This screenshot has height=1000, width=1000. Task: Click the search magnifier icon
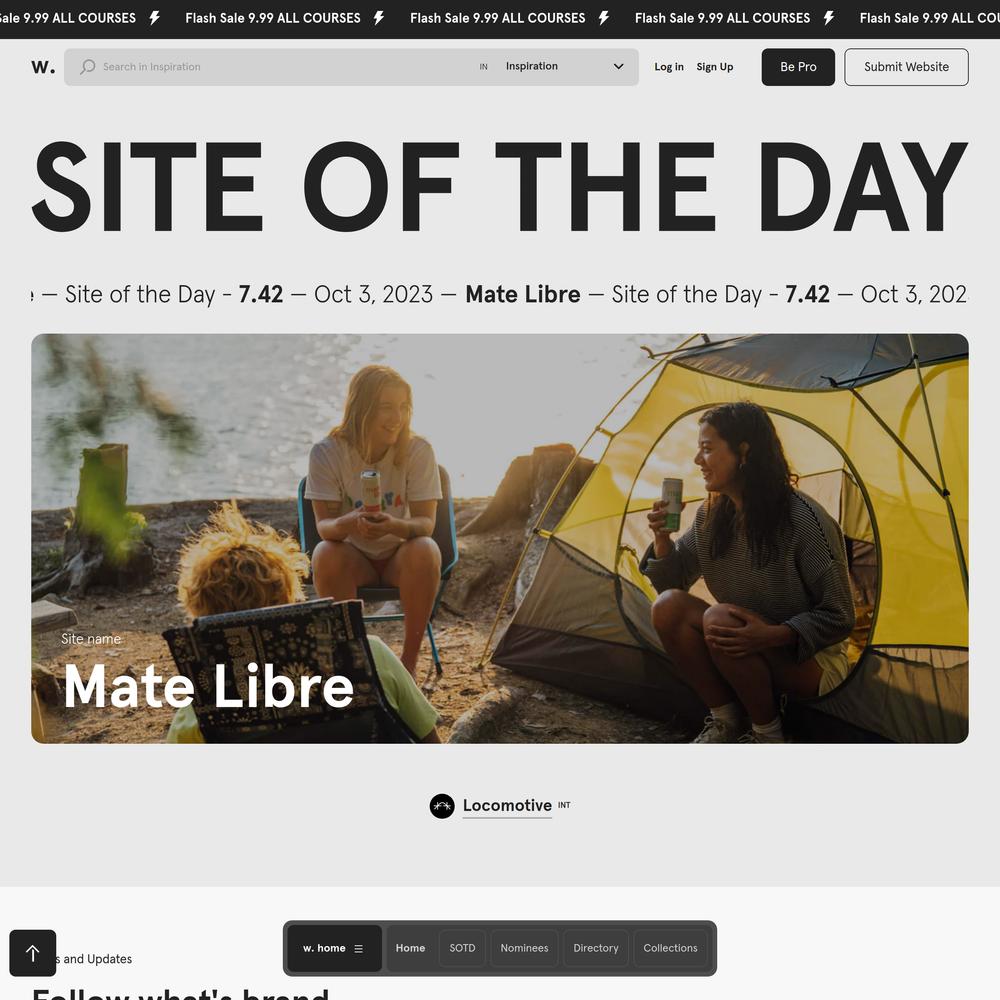(88, 67)
